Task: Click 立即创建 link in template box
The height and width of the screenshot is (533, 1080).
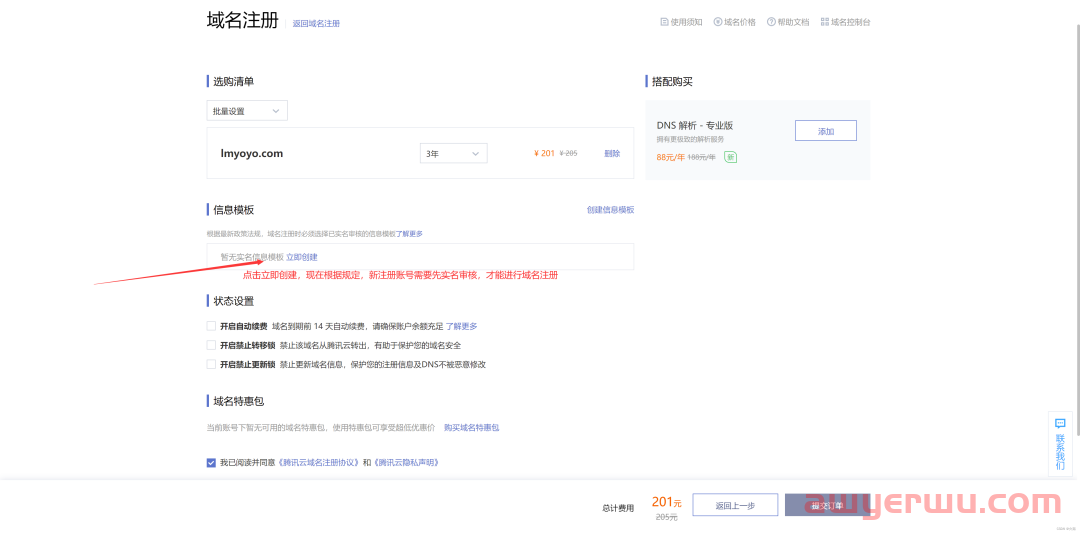Action: pos(302,257)
